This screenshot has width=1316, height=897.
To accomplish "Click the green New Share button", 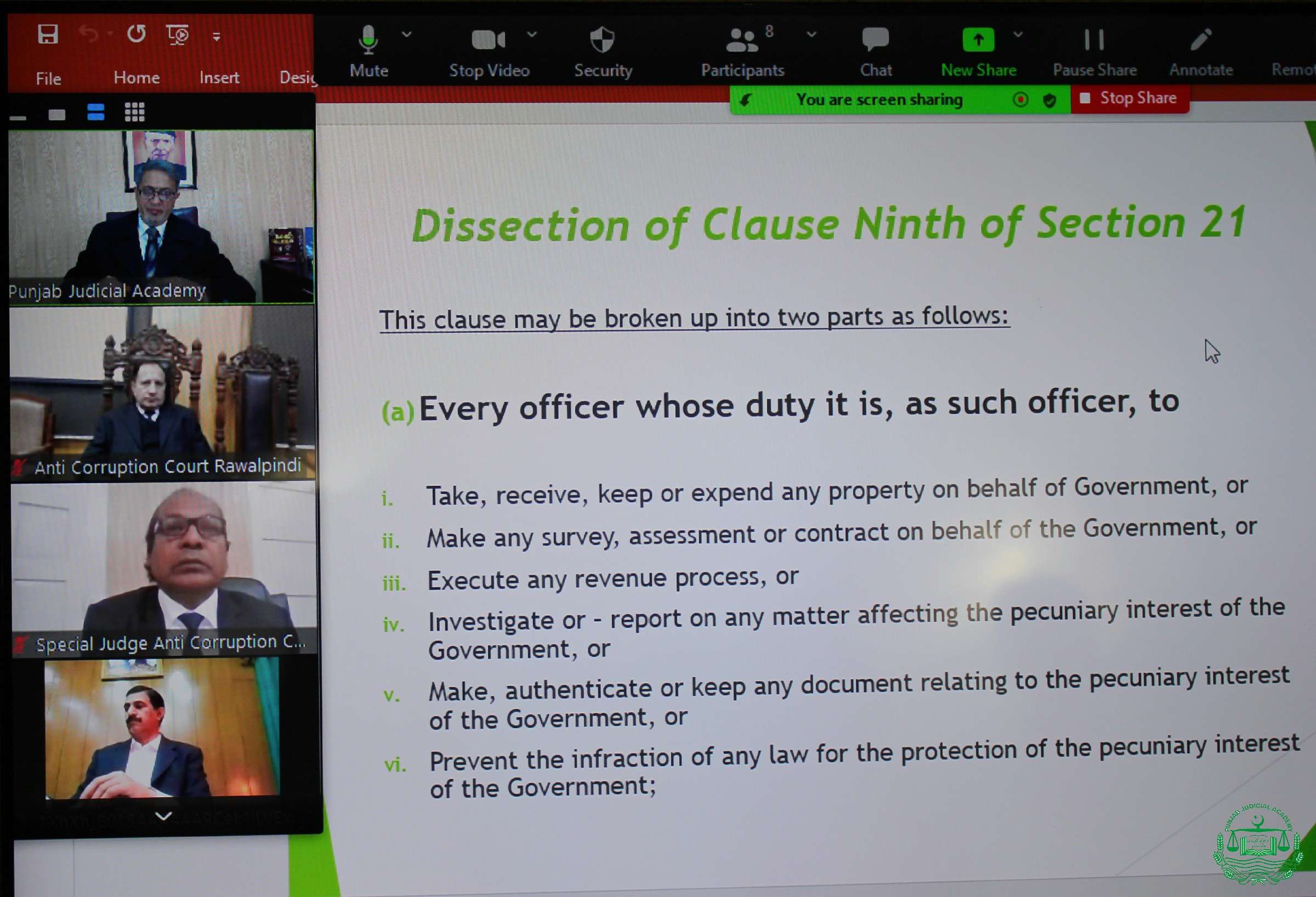I will 979,40.
